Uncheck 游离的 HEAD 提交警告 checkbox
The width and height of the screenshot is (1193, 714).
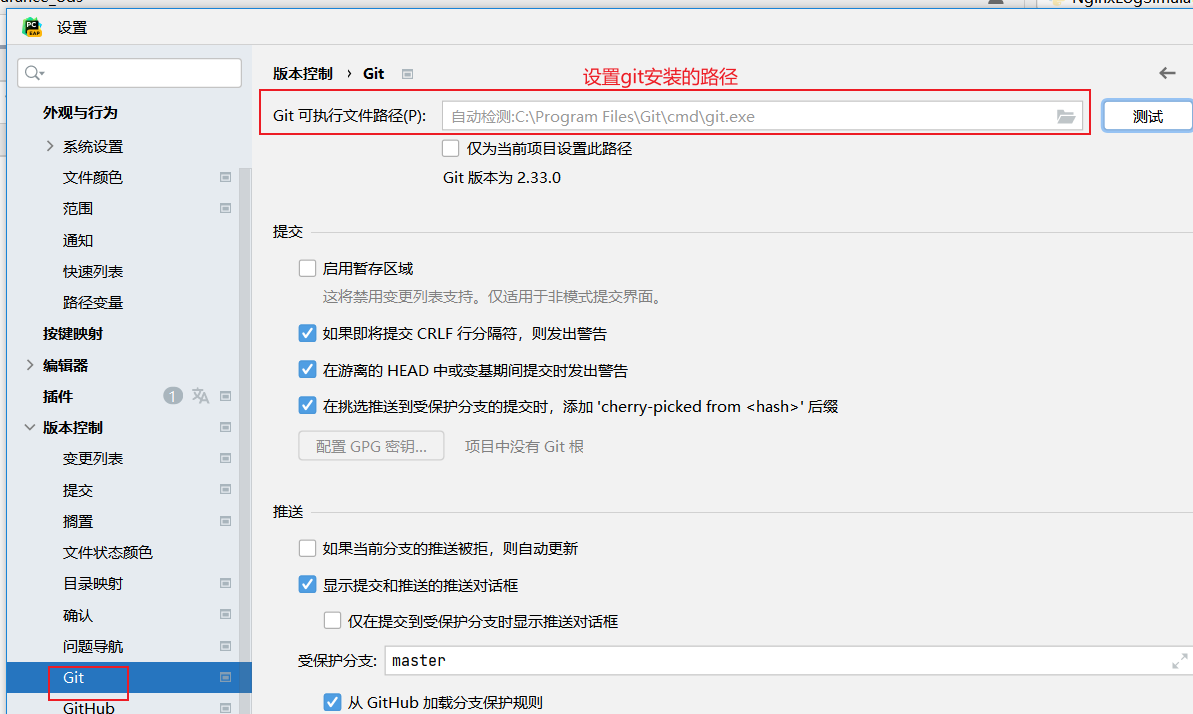click(x=307, y=370)
